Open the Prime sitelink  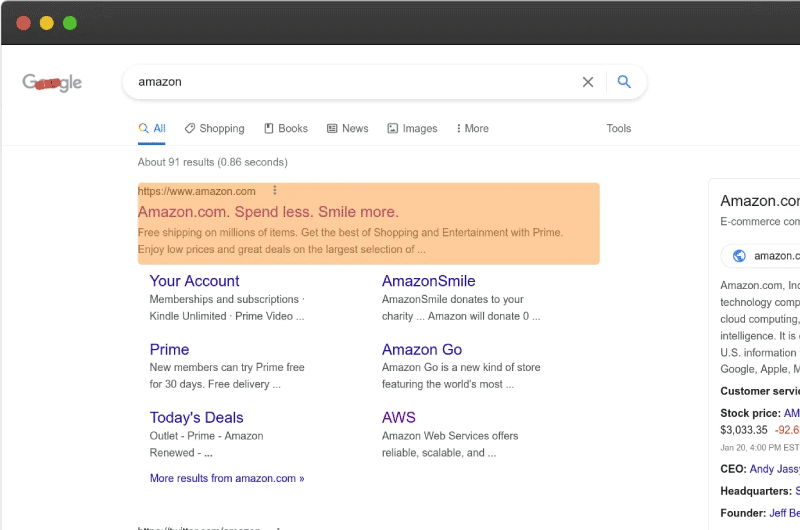coord(169,349)
